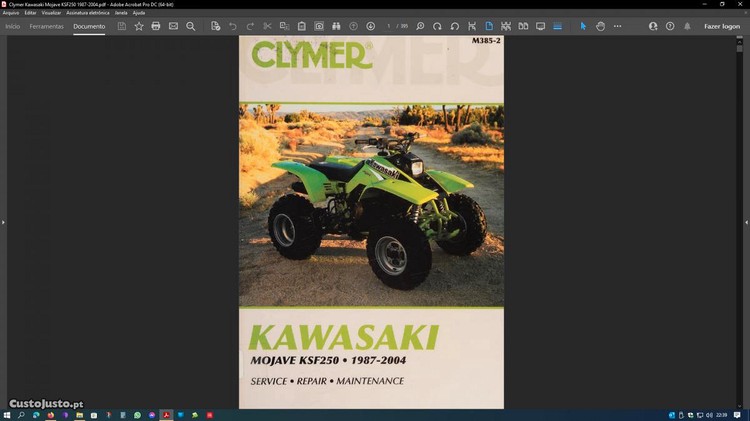750x421 pixels.
Task: Take a snapshot with camera icon
Action: 319,26
